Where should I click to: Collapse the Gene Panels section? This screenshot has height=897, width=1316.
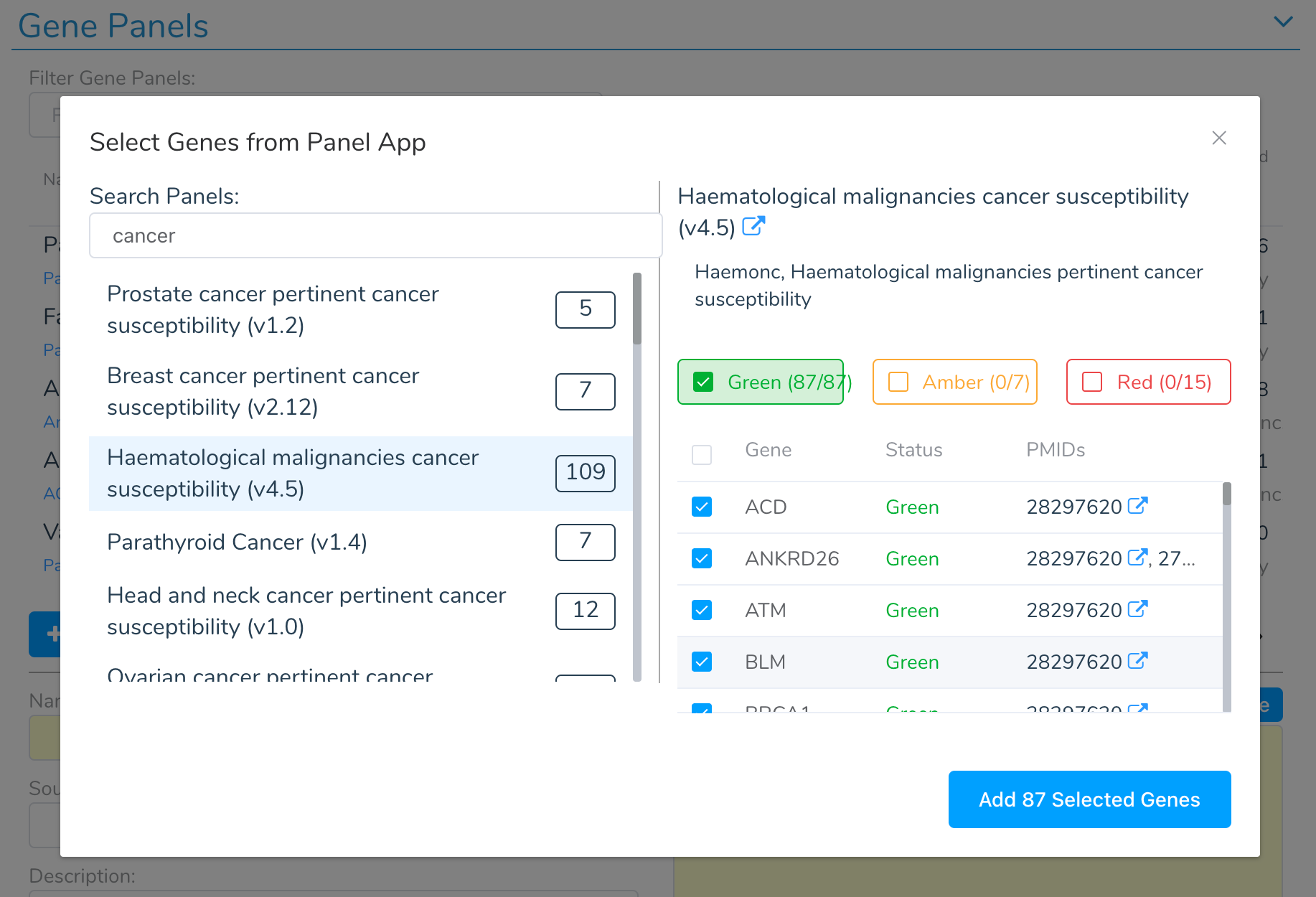point(1283,22)
